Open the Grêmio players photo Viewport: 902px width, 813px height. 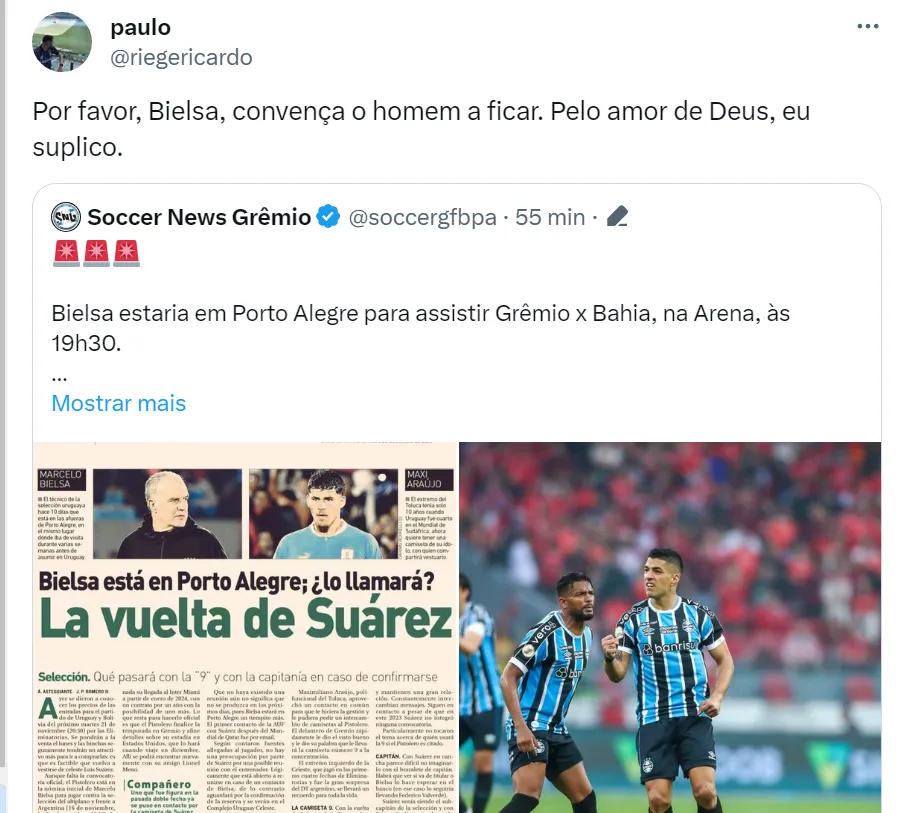670,627
